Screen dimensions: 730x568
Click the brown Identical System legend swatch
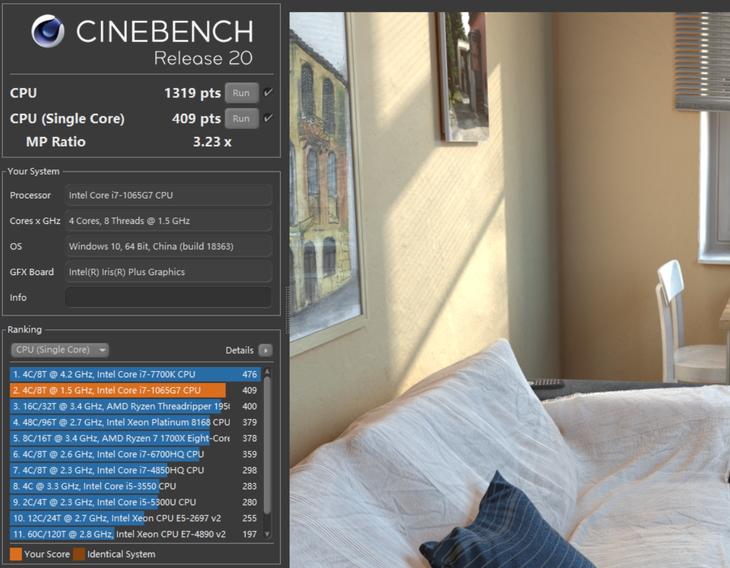(79, 554)
